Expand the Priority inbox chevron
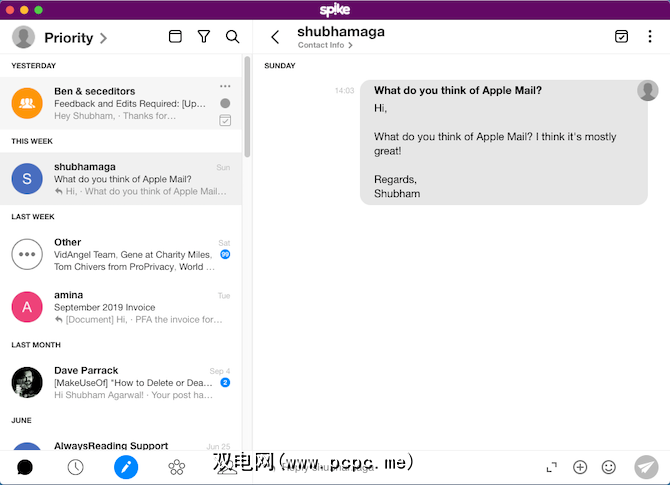Image resolution: width=670 pixels, height=485 pixels. (x=103, y=39)
